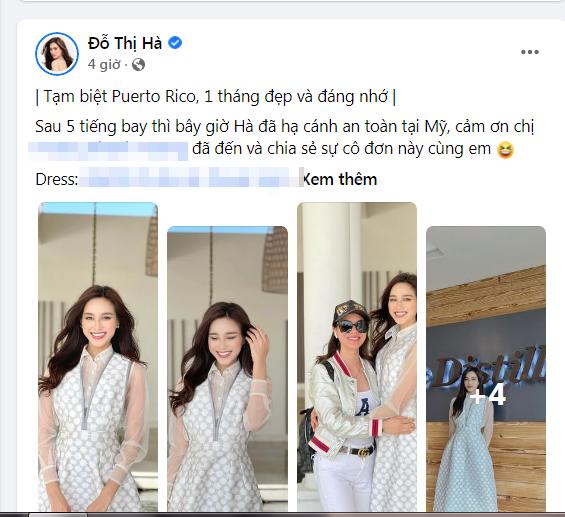
Task: Click the "Tạm biệt Puerto Rico" headline text
Action: point(215,97)
